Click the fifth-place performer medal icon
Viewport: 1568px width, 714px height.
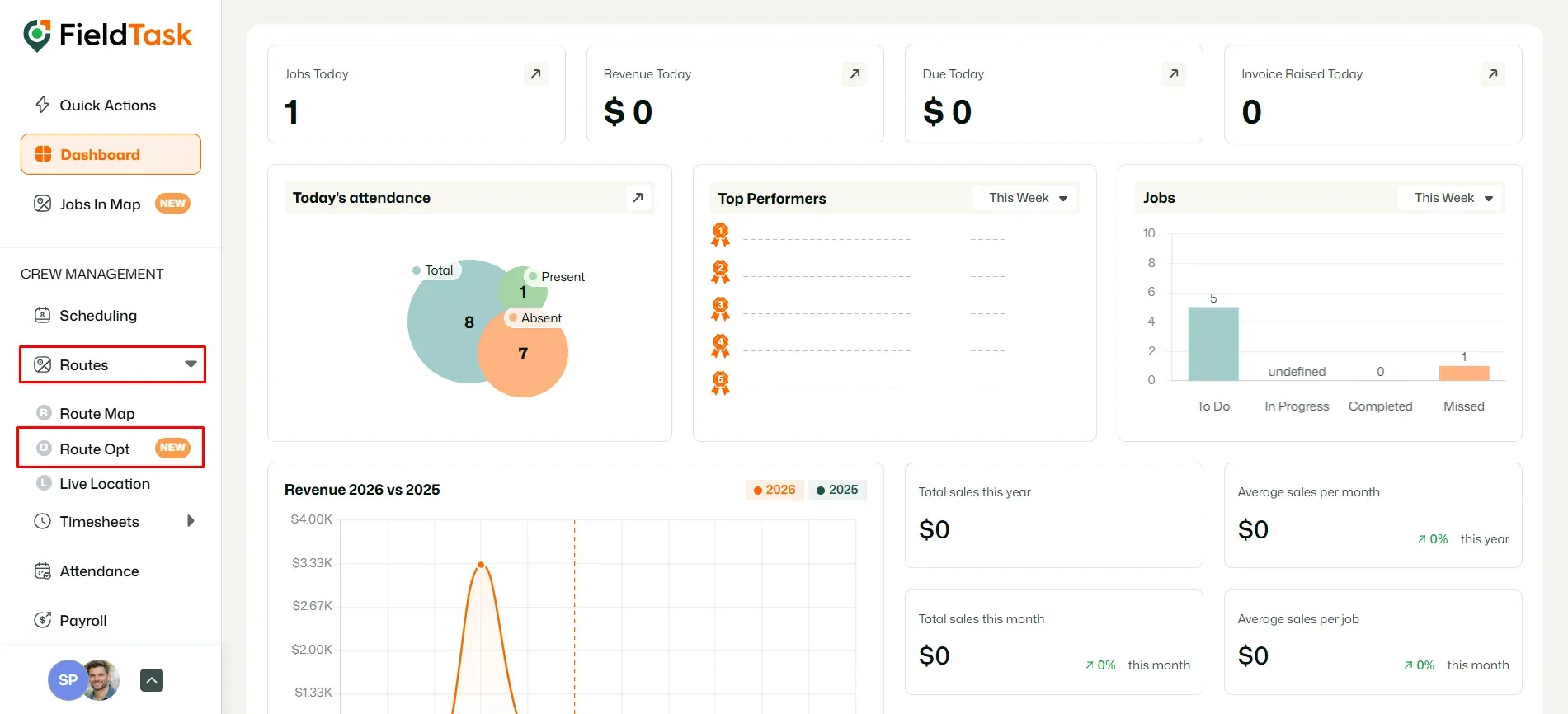tap(720, 383)
